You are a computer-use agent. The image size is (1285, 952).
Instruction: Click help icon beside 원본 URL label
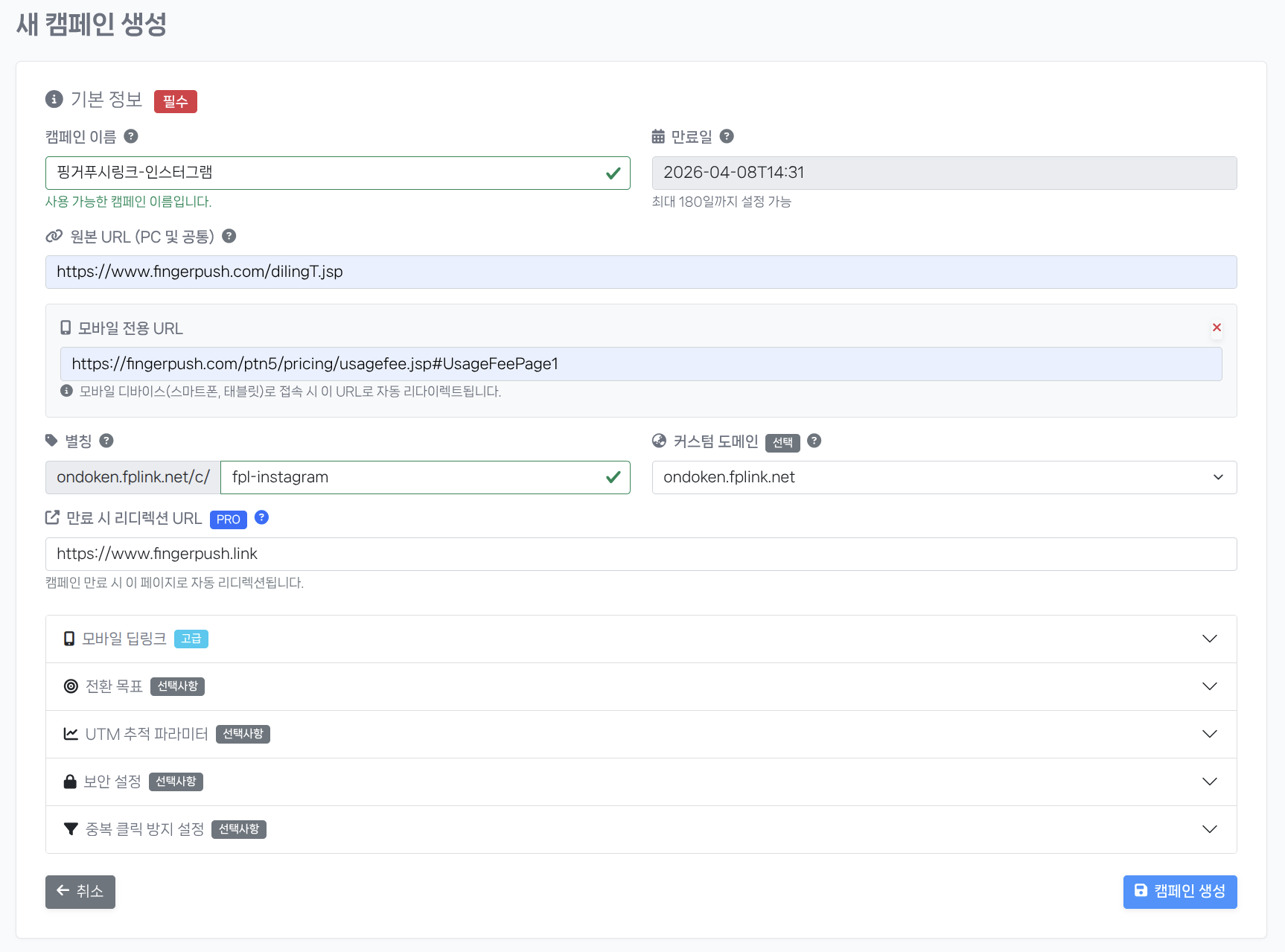(229, 236)
